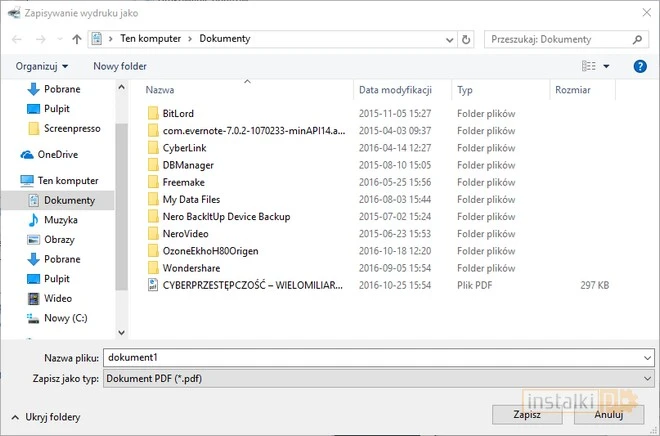Sort by Data modyfikacji column header
This screenshot has height=436, width=660.
click(395, 89)
